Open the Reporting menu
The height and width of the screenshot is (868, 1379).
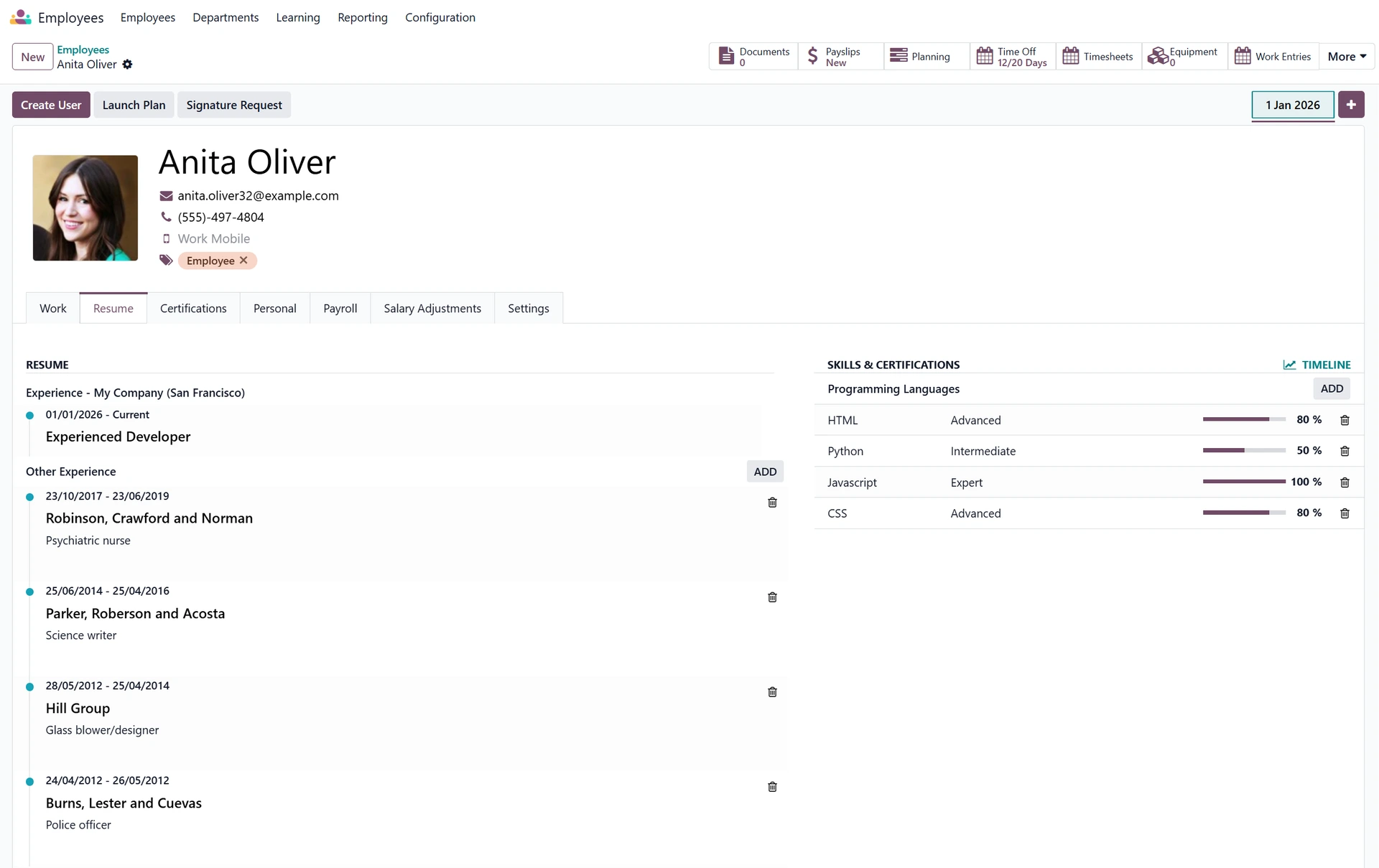[x=363, y=17]
